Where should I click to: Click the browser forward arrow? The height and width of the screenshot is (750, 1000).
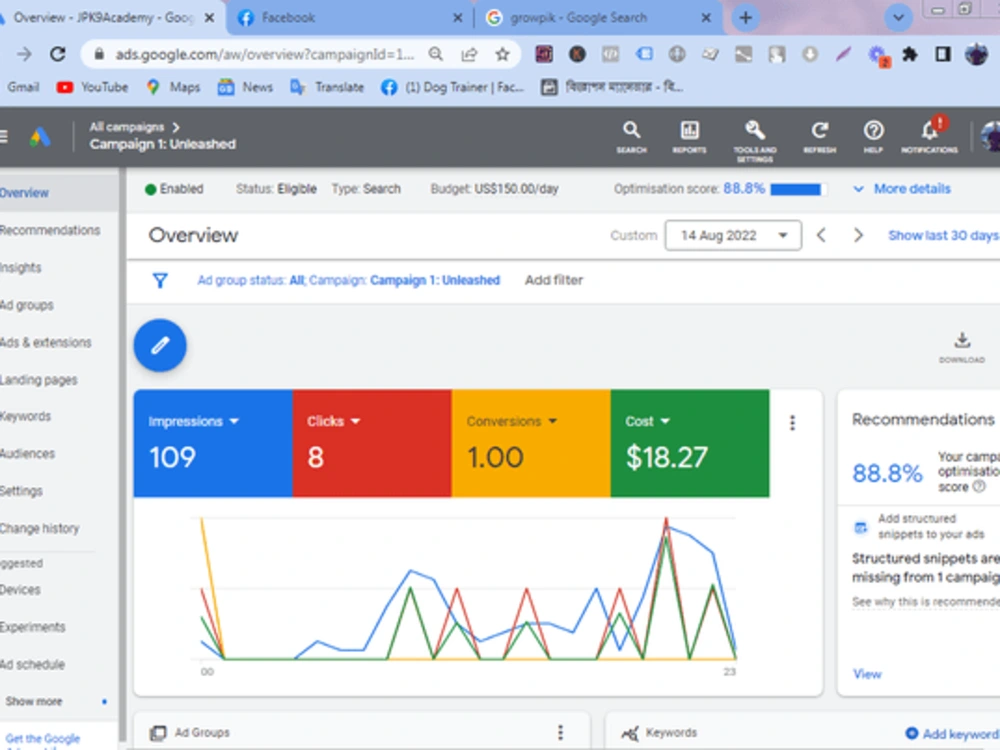coord(24,54)
